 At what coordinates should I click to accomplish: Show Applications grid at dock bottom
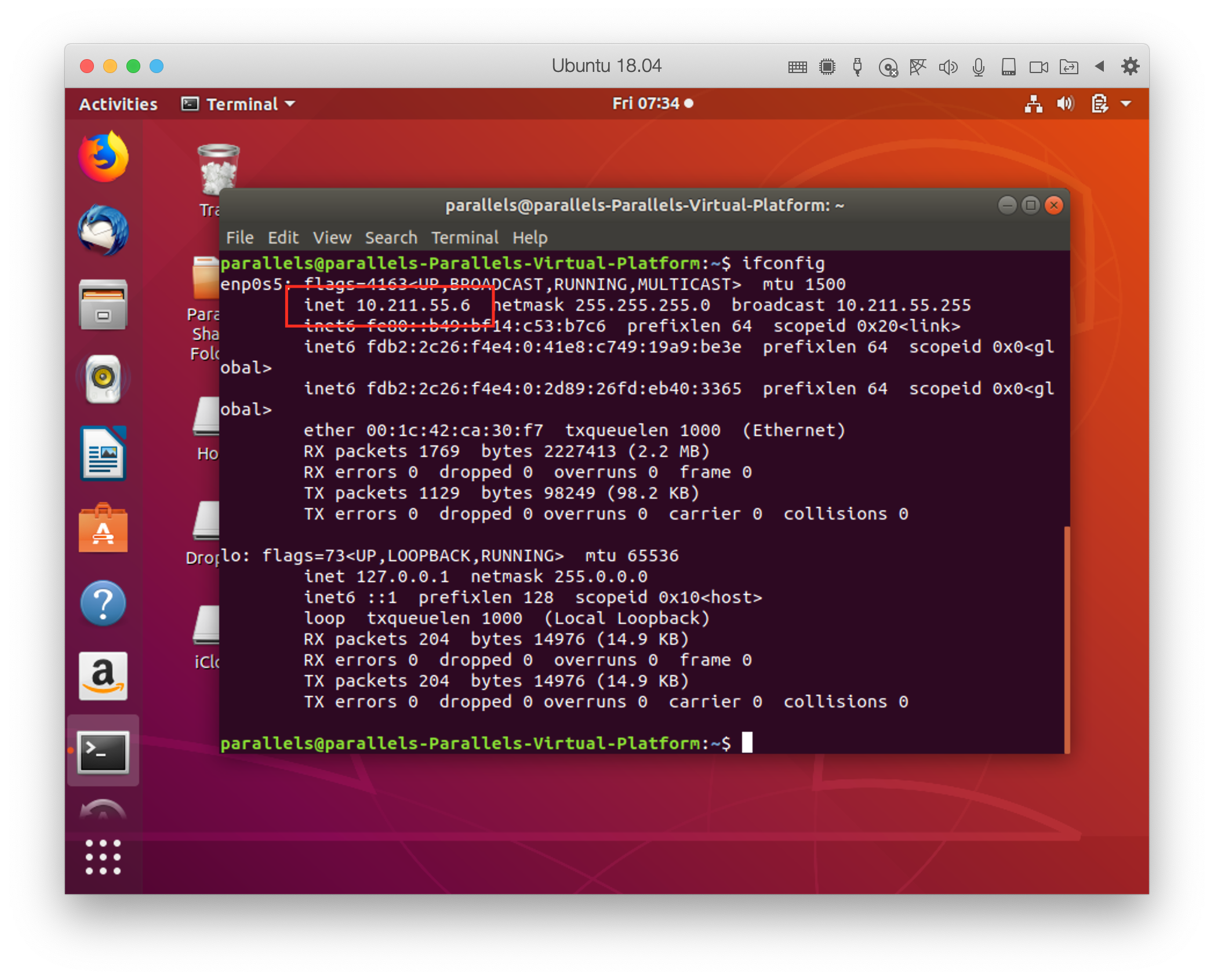point(103,857)
